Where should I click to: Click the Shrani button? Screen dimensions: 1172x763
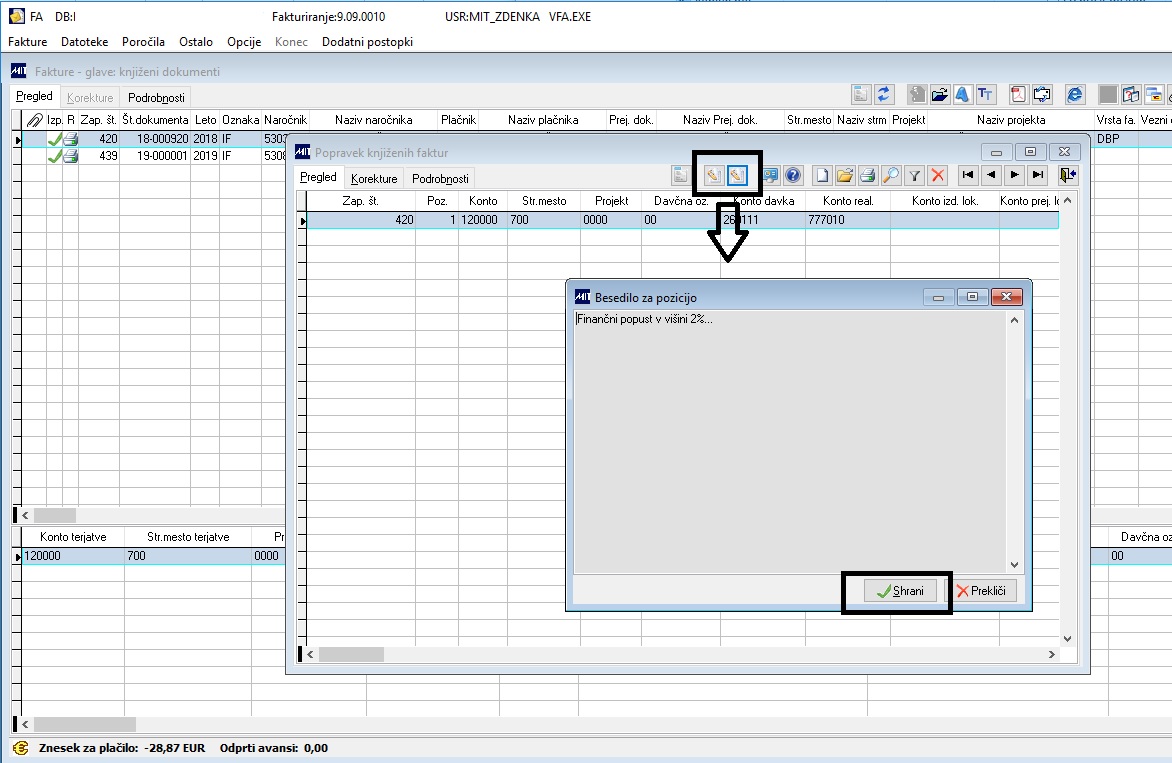pos(900,590)
